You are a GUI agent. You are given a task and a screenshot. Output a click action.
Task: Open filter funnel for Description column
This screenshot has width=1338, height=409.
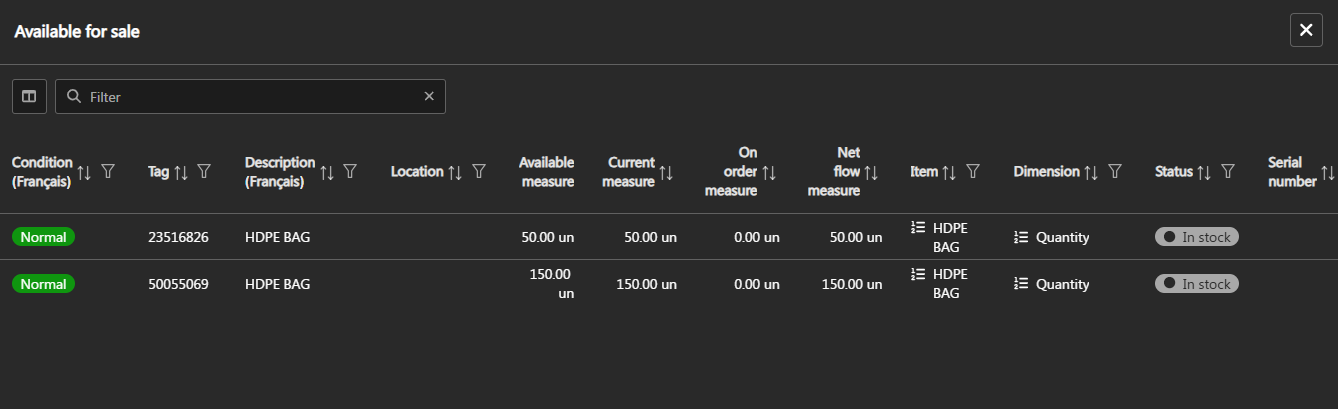click(x=350, y=172)
